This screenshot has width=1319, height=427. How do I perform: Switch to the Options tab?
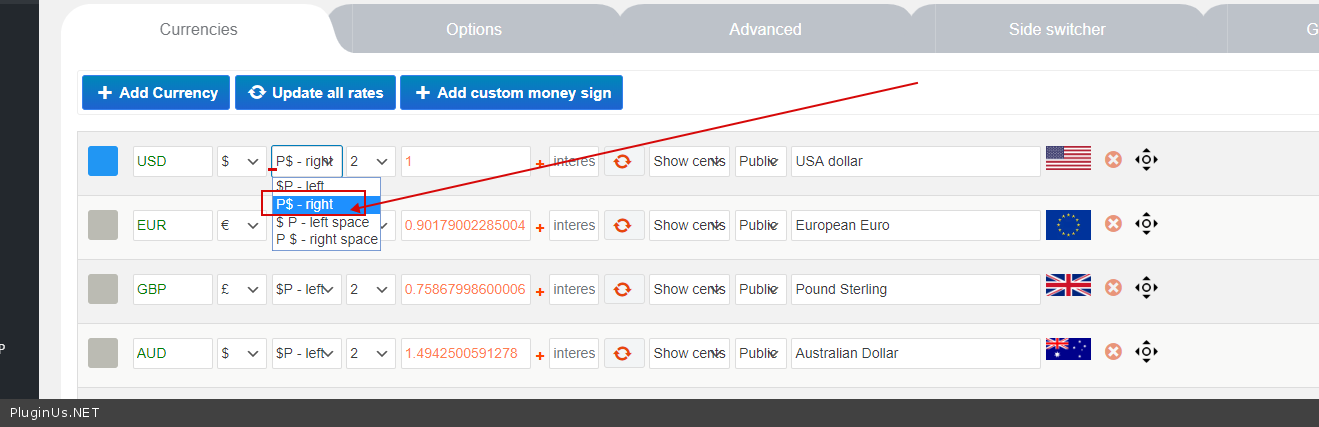tap(474, 29)
